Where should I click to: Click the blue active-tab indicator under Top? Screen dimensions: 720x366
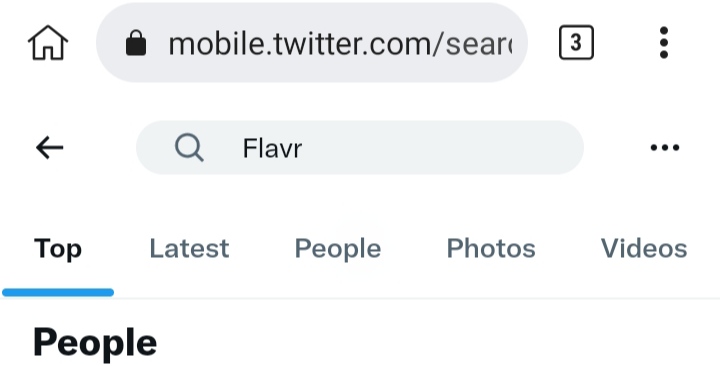pos(58,293)
